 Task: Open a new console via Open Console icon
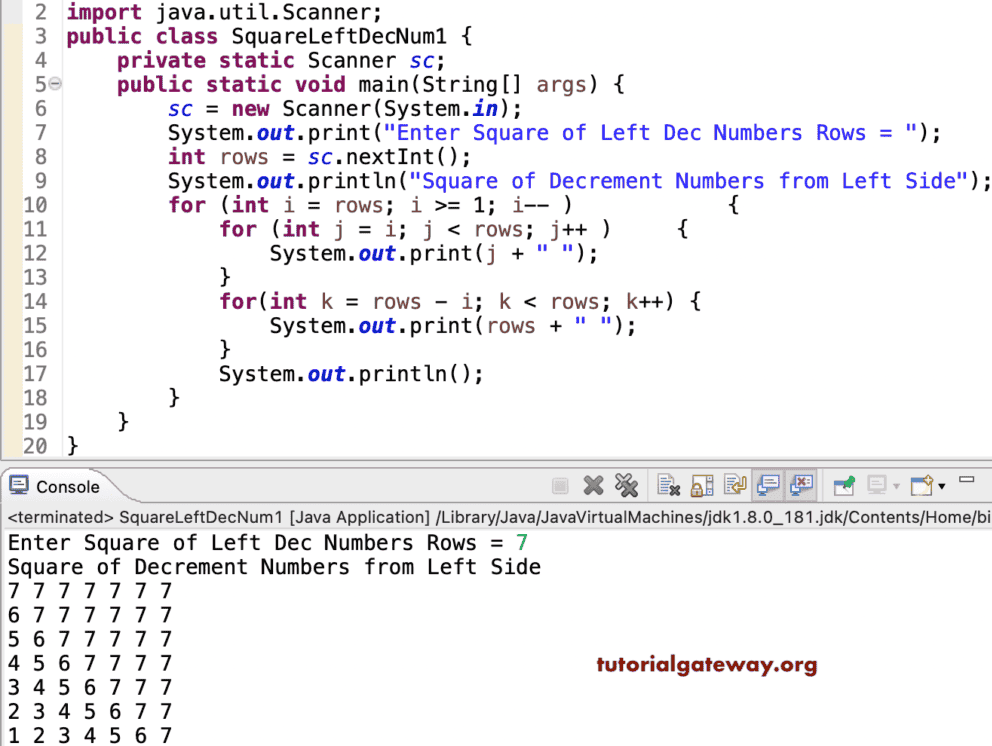[x=920, y=485]
